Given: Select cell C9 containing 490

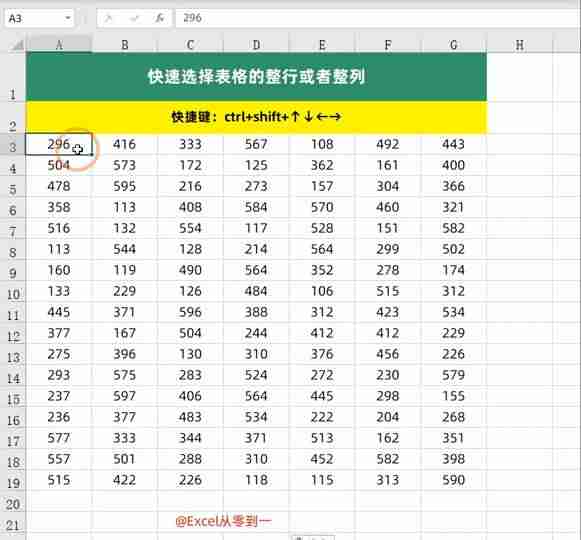Looking at the screenshot, I should [190, 270].
